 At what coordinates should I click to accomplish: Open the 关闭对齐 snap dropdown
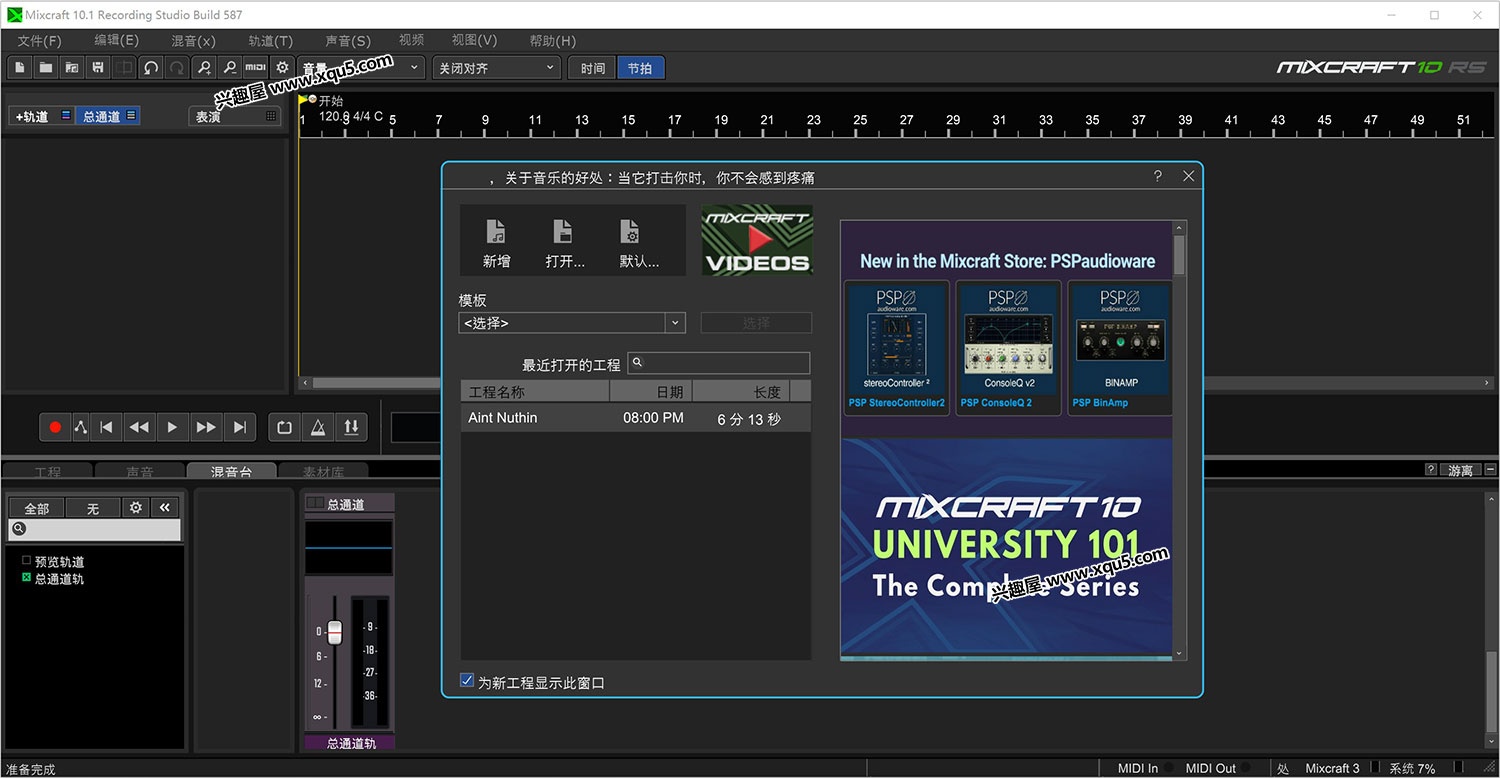click(x=496, y=68)
